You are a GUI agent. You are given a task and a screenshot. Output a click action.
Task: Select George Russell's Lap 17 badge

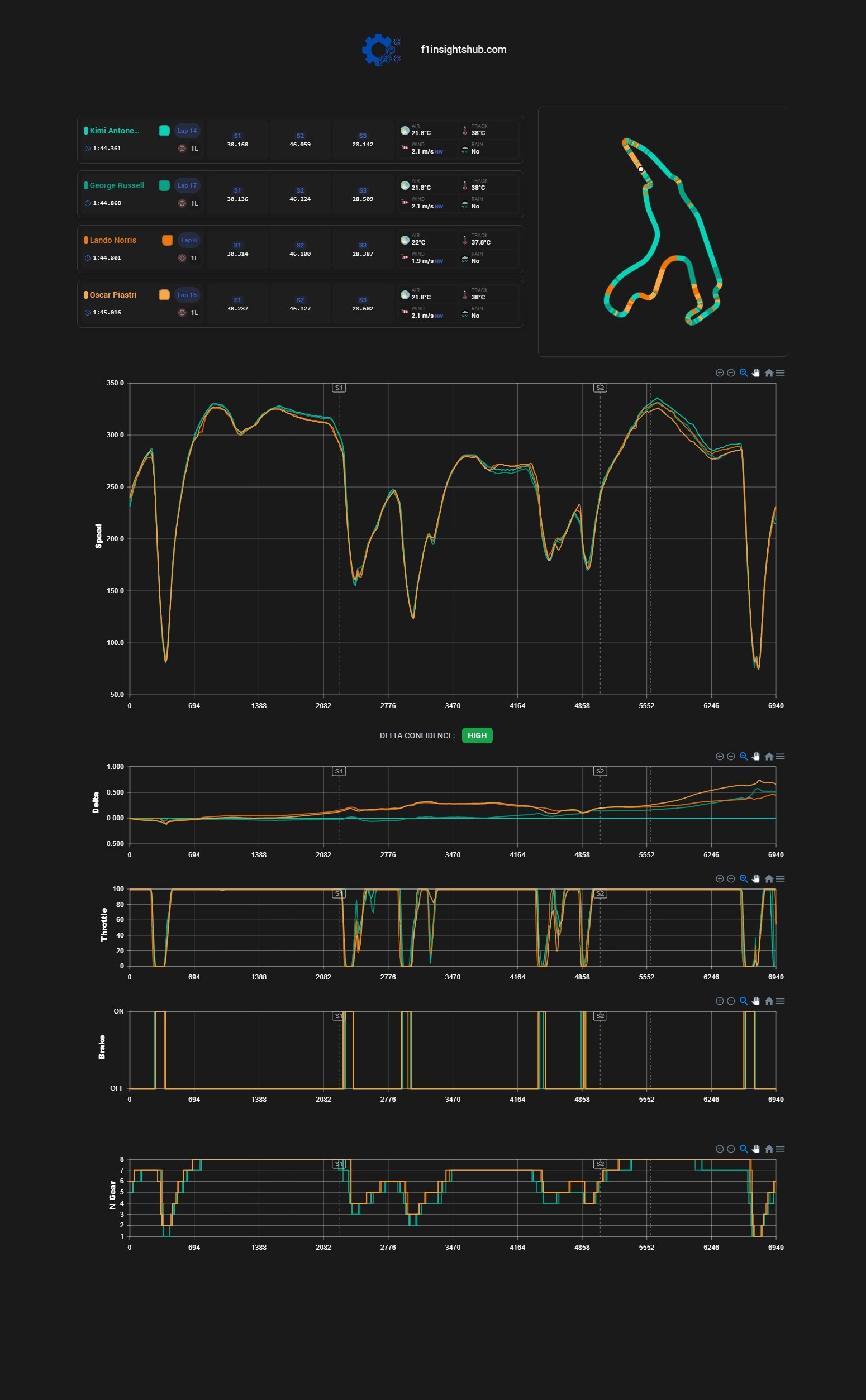(187, 185)
